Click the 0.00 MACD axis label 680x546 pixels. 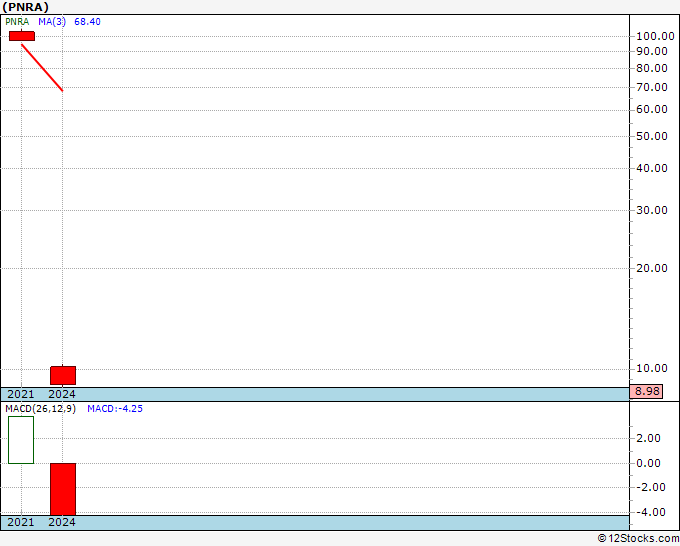[x=648, y=463]
